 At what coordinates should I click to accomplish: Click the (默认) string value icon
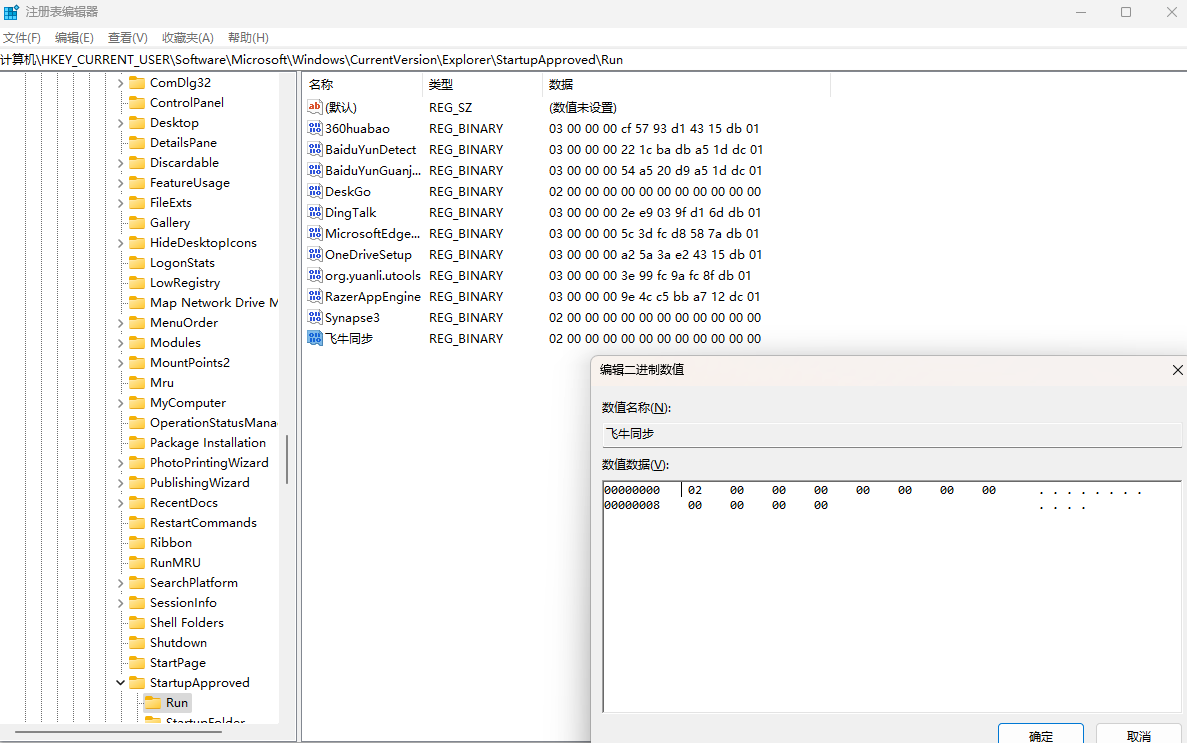(x=315, y=107)
